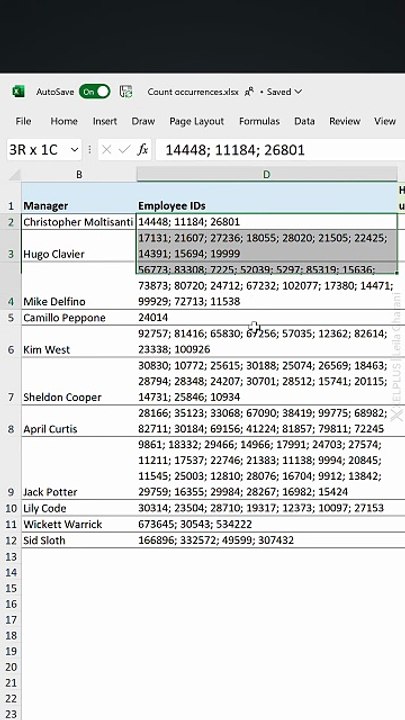Toggle the AutoSave switch off

point(95,91)
